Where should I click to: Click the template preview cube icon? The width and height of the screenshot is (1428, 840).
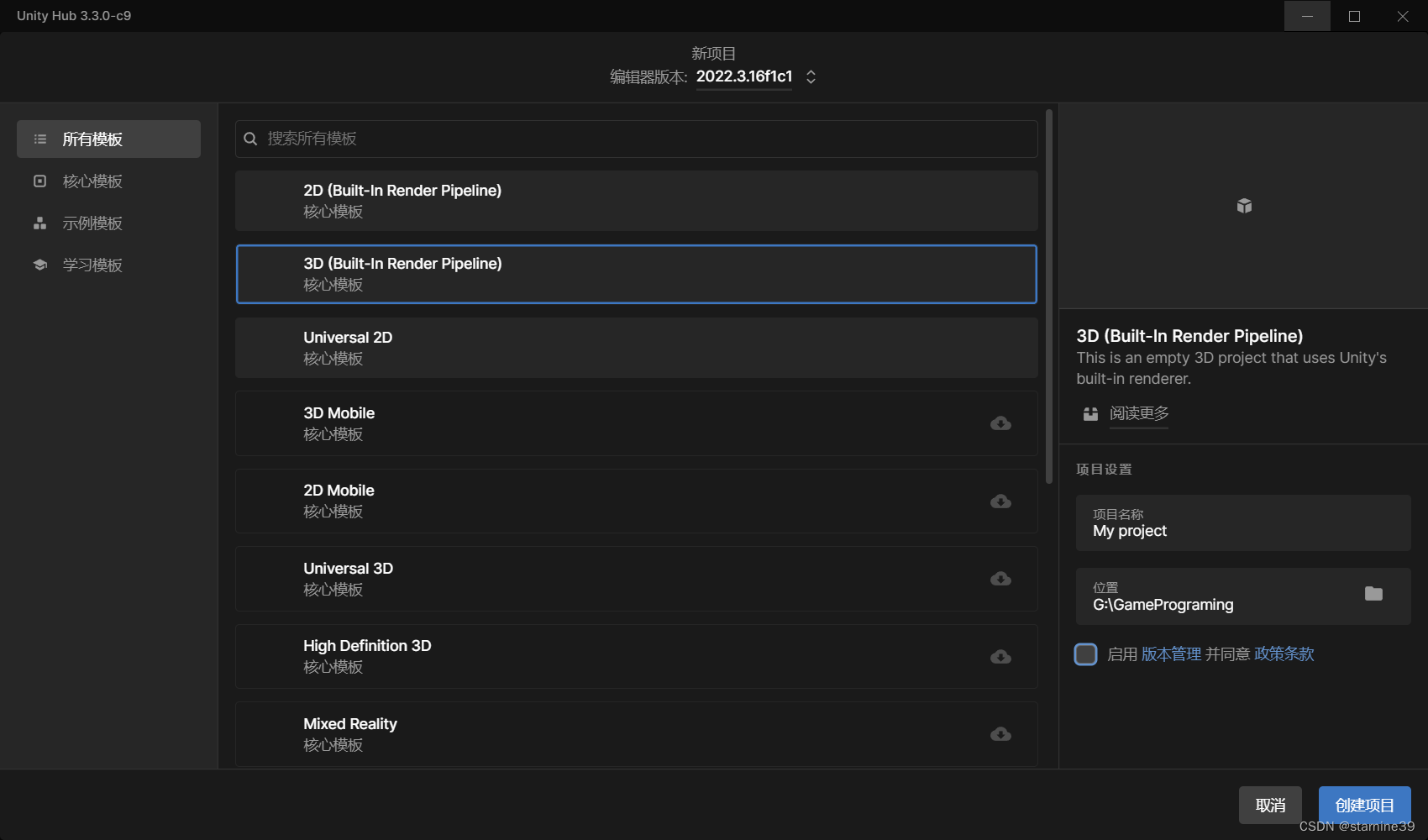(x=1244, y=206)
